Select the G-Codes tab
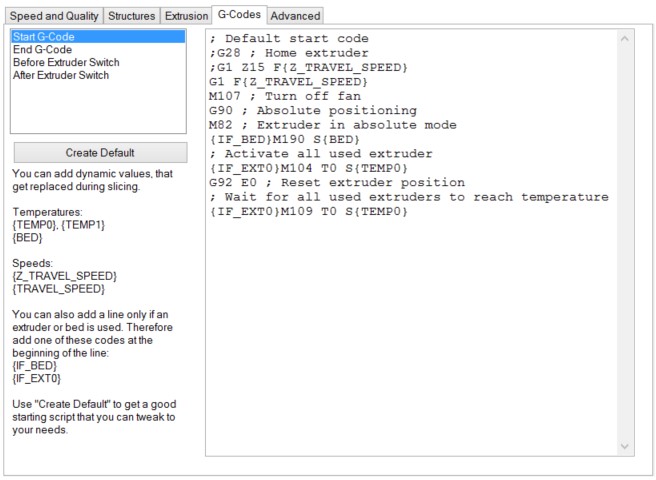656x480 pixels. (x=238, y=15)
